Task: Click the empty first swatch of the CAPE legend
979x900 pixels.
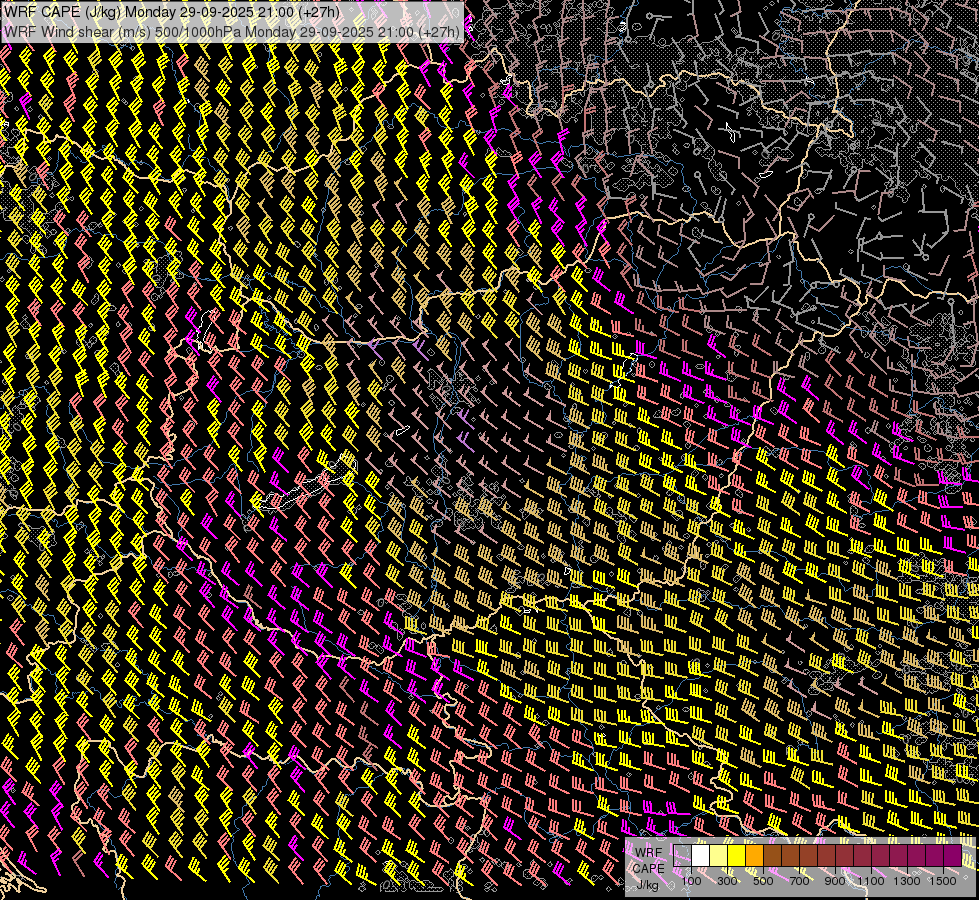Action: tap(683, 856)
